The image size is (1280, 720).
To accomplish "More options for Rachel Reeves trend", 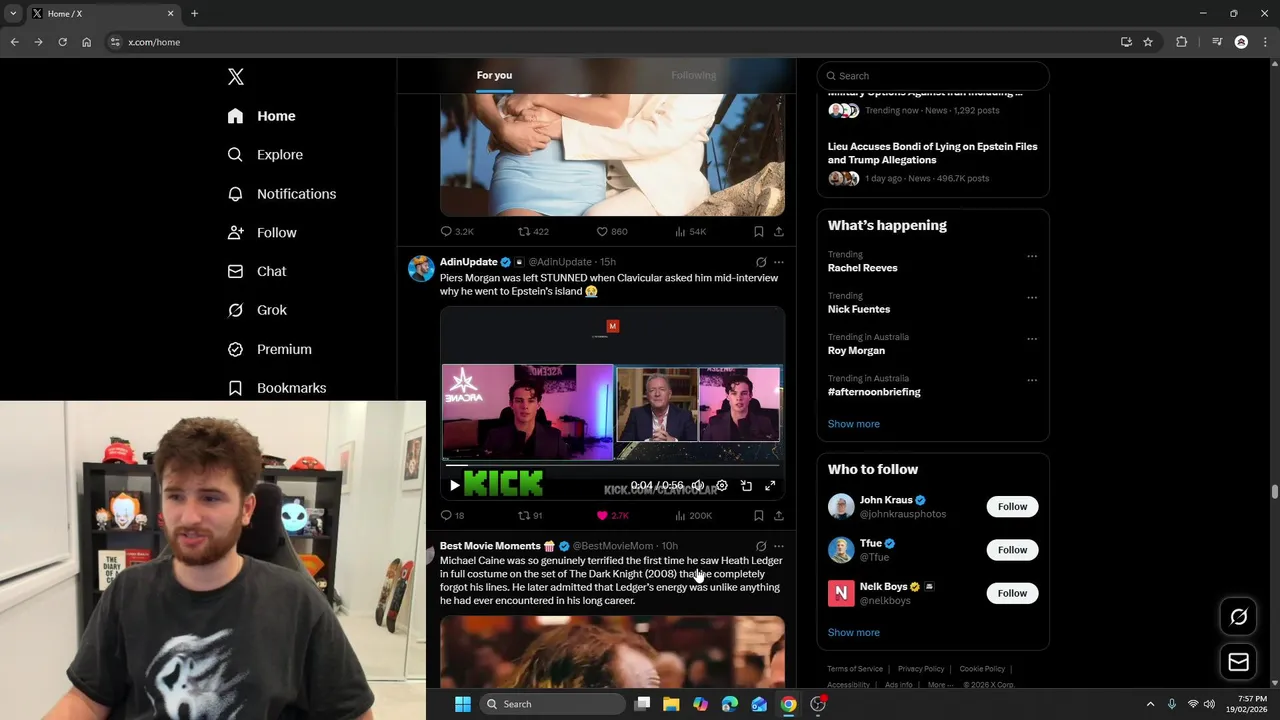I will [1032, 256].
